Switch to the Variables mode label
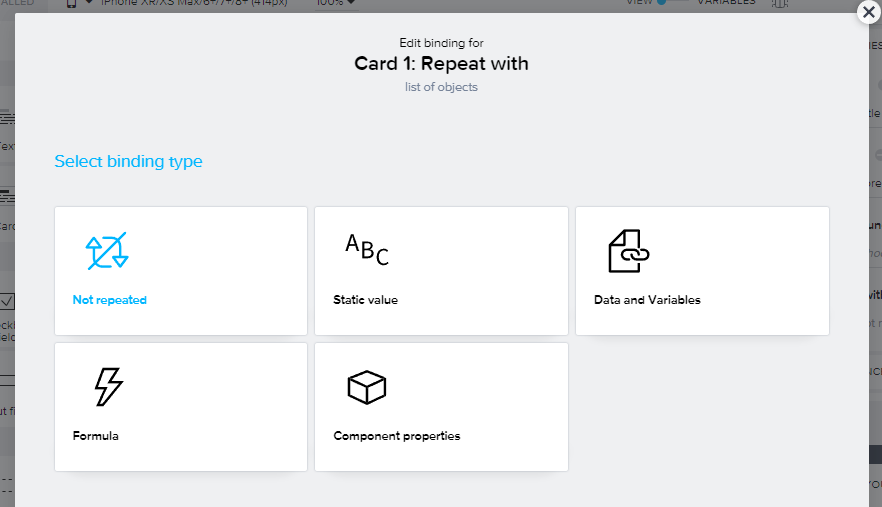 pyautogui.click(x=726, y=3)
